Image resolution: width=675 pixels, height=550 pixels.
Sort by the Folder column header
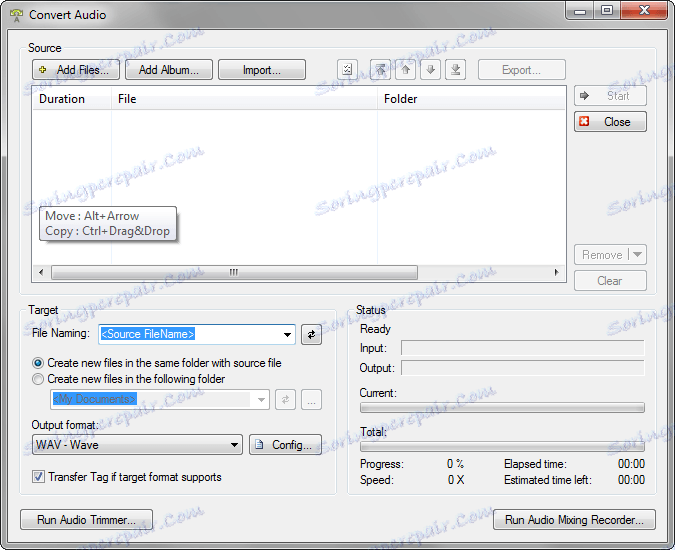click(471, 99)
